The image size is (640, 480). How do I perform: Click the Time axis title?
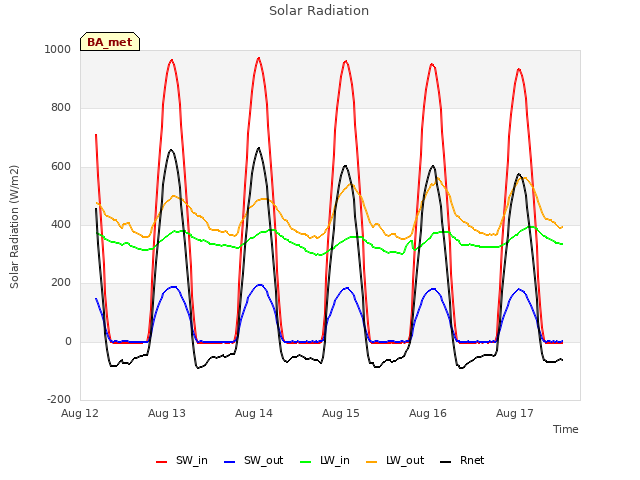566,429
